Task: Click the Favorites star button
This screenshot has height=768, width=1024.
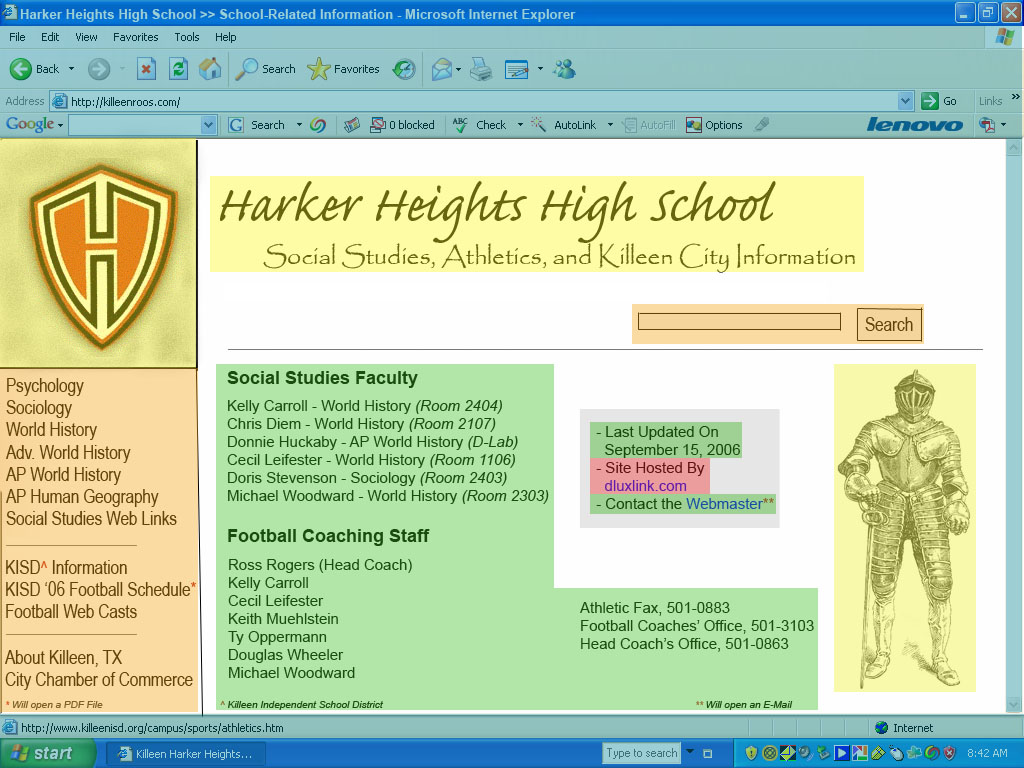Action: (344, 69)
